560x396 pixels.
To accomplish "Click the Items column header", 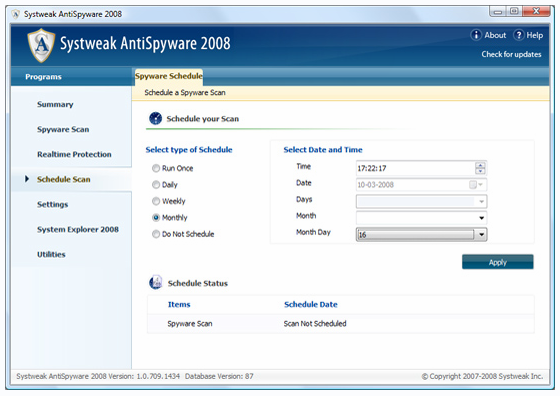I will click(179, 304).
